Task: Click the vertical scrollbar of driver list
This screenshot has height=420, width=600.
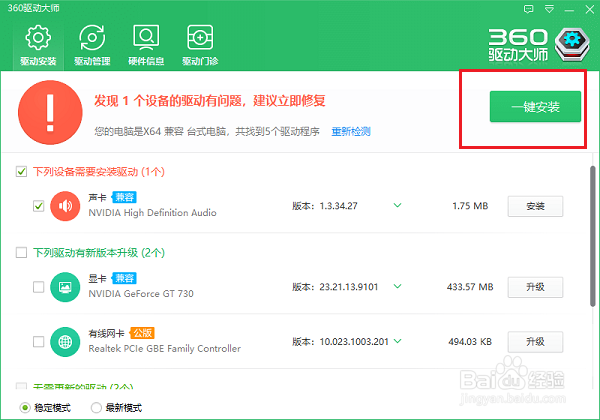Action: coord(592,236)
